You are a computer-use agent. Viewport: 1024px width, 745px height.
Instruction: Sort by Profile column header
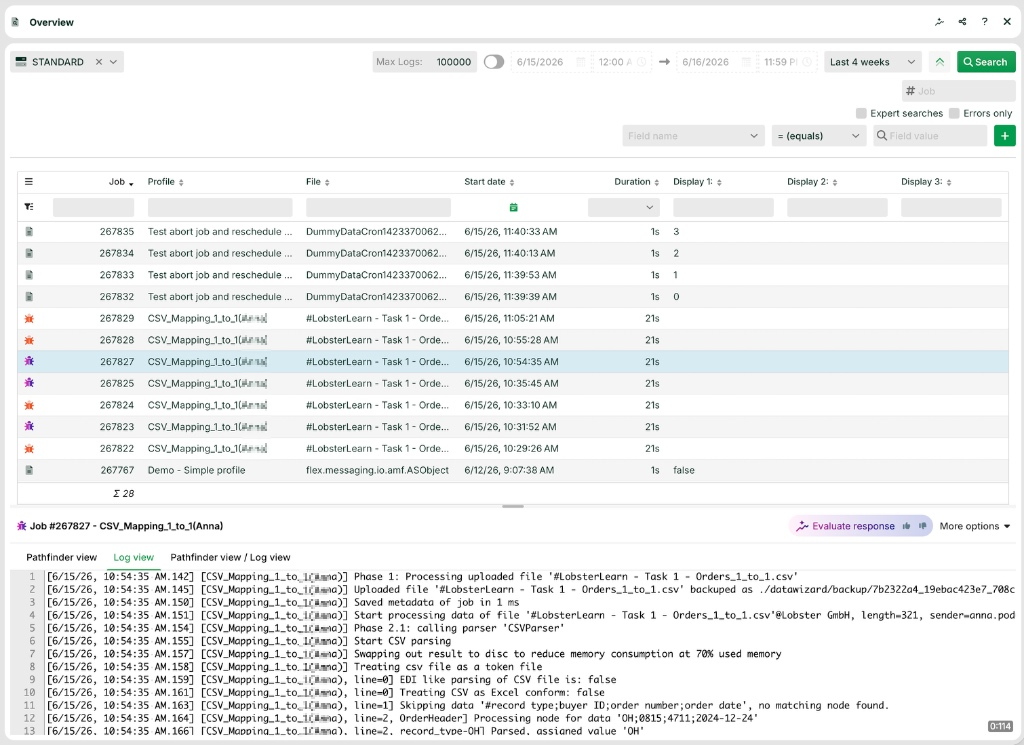(x=165, y=182)
